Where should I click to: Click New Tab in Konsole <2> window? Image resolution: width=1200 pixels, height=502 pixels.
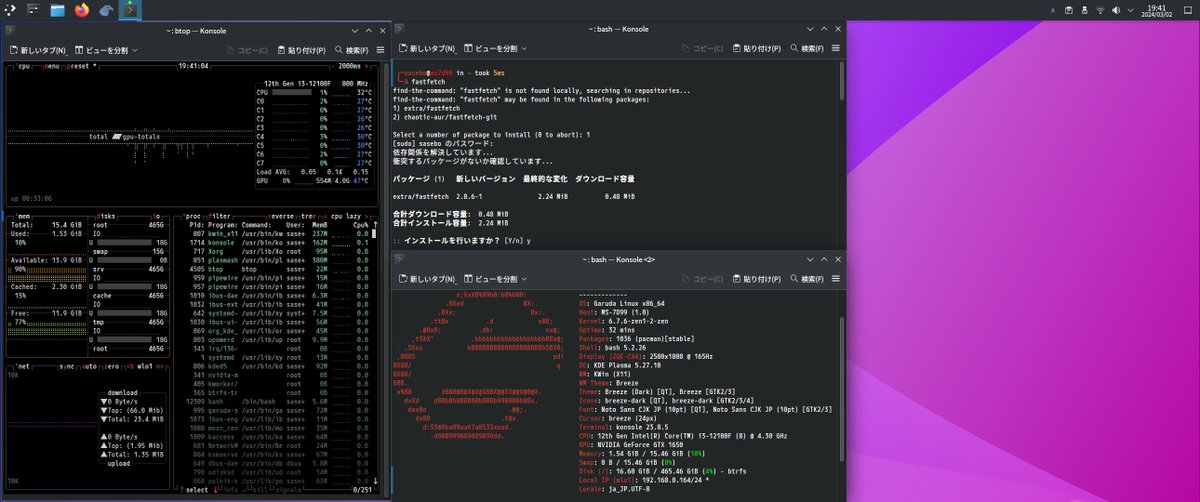(428, 277)
